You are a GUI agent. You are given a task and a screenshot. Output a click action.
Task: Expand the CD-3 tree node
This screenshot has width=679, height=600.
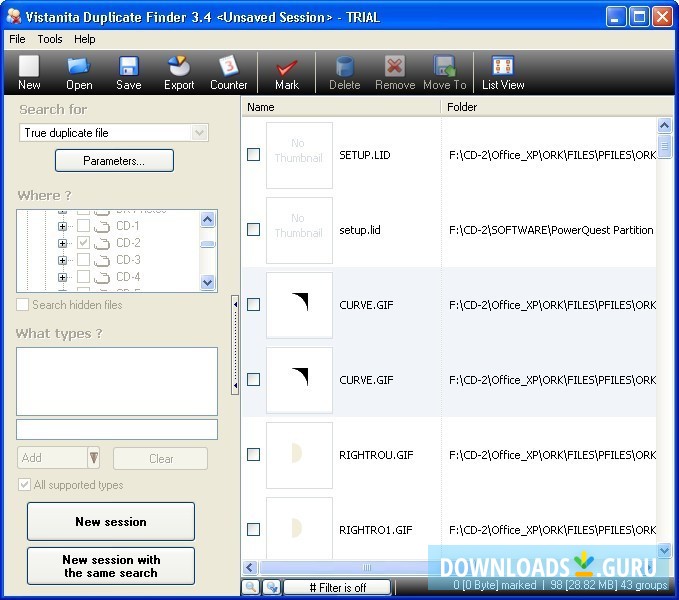click(62, 260)
